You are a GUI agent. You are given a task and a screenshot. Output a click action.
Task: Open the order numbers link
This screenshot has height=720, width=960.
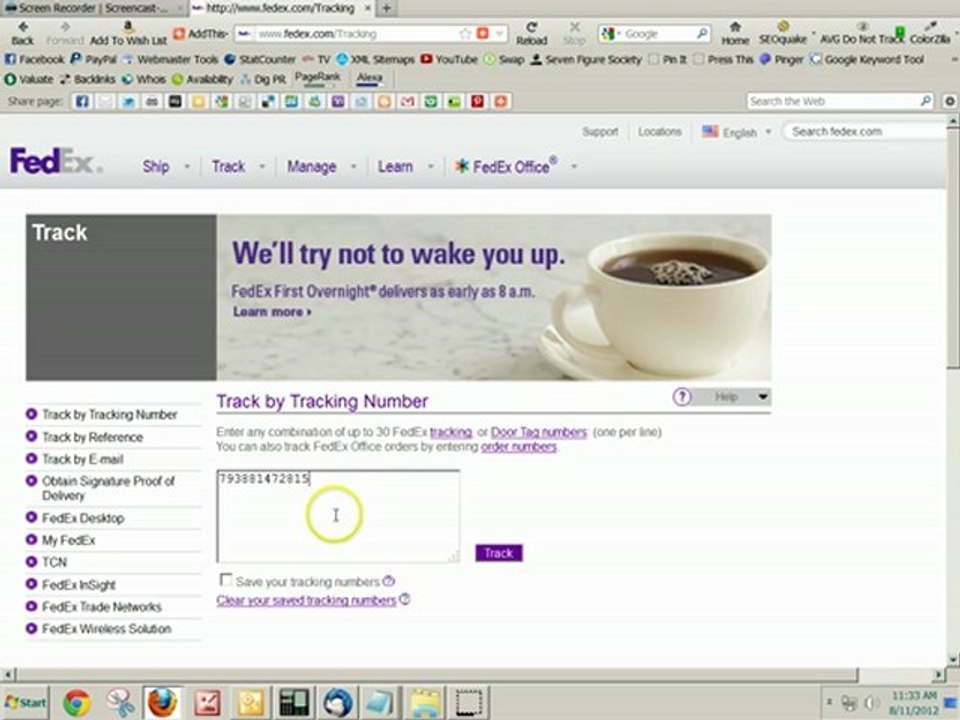(519, 447)
